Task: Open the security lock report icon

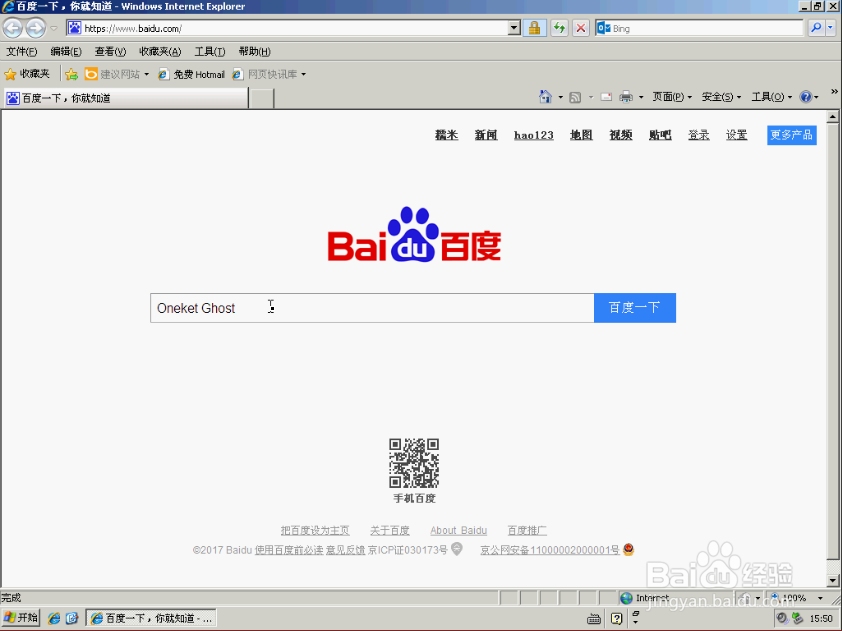Action: click(x=534, y=28)
